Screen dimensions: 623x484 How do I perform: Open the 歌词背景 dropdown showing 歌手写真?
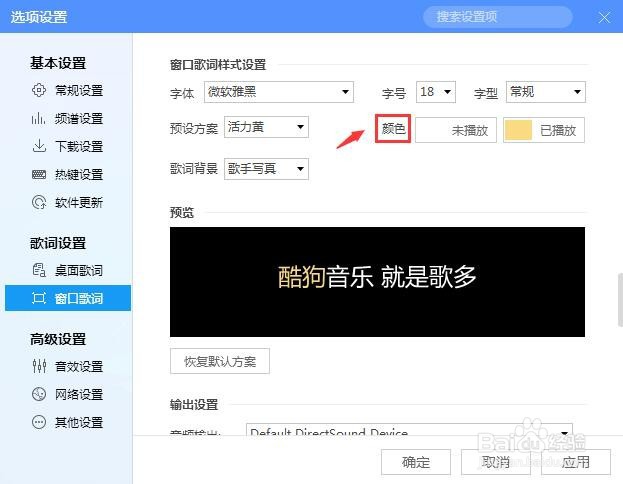[266, 169]
